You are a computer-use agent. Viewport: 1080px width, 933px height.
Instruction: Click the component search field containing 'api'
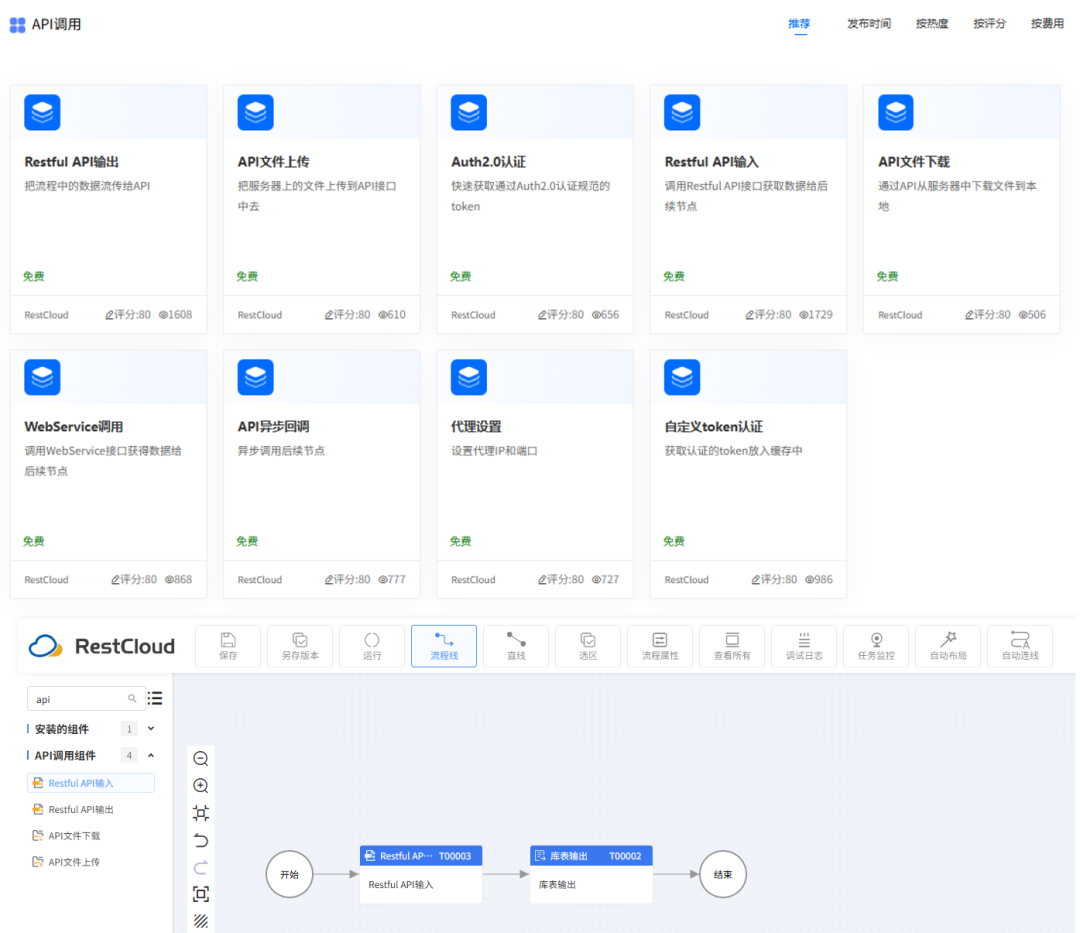click(x=86, y=699)
